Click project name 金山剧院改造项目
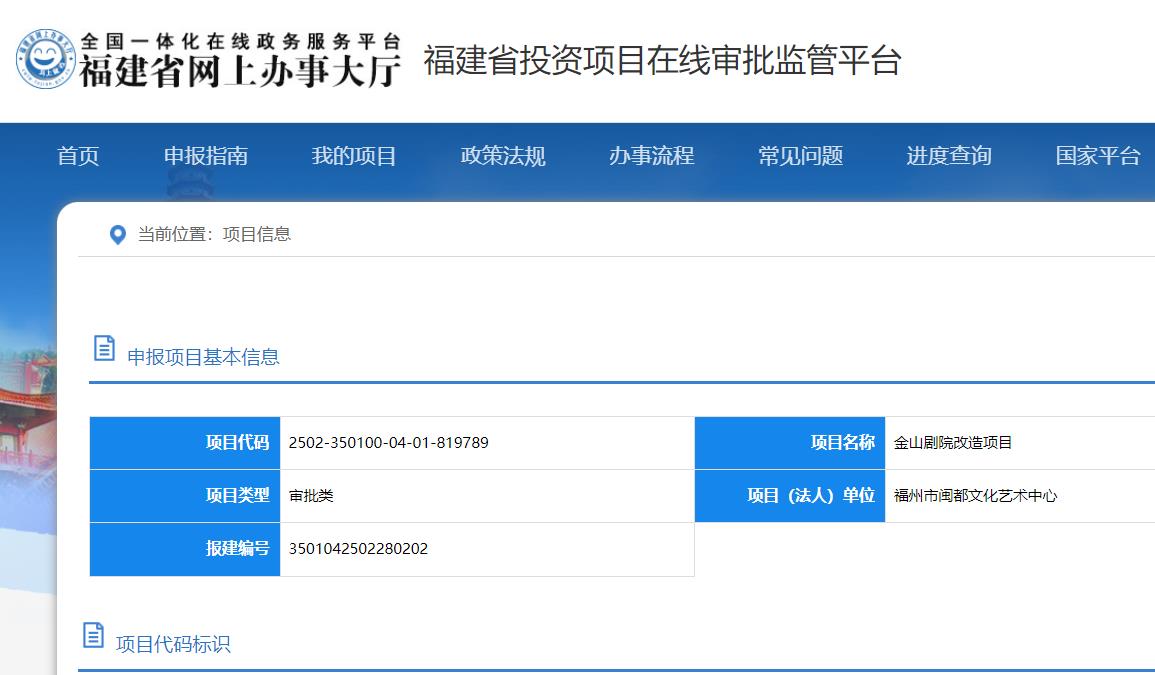This screenshot has width=1155, height=675. click(x=952, y=443)
